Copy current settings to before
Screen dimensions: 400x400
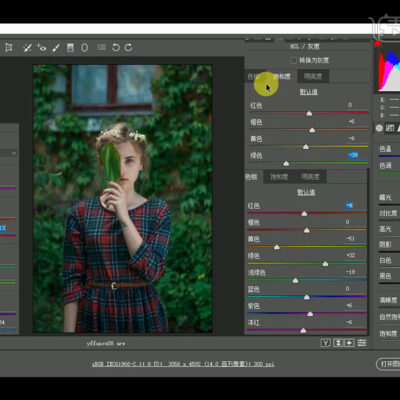349,343
